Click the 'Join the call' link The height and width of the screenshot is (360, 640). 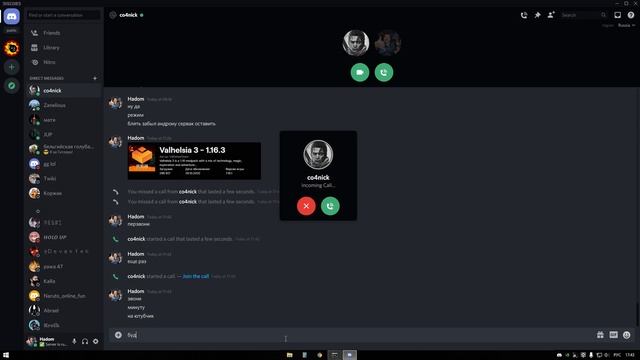click(x=196, y=276)
